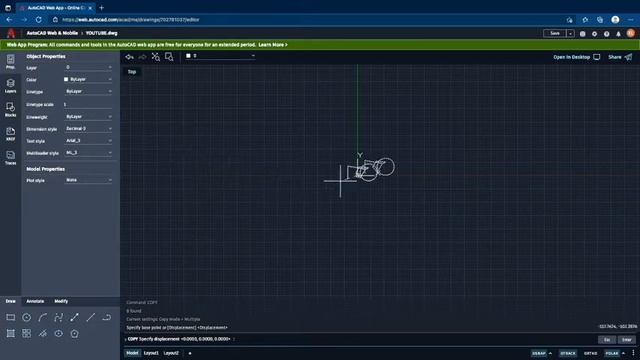Select the plain diagonal line tool
This screenshot has width=640, height=360.
pyautogui.click(x=91, y=317)
